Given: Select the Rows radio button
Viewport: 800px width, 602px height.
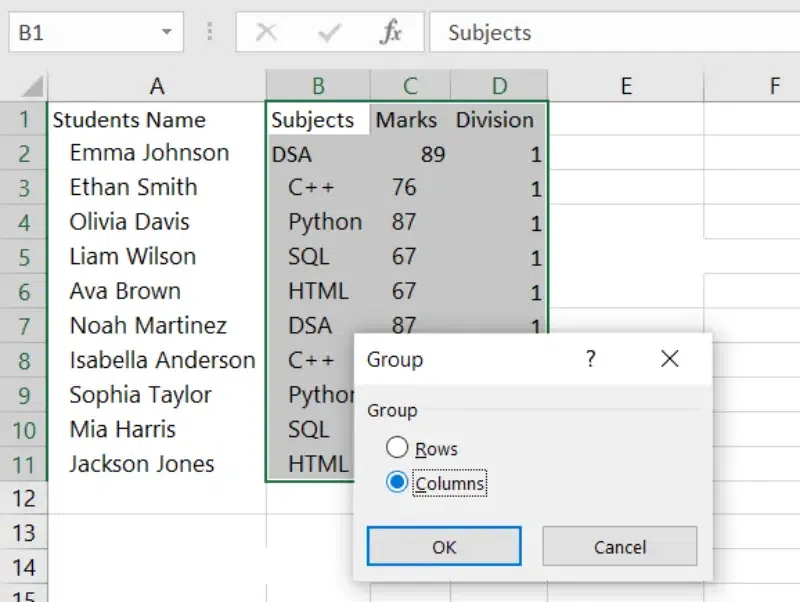Looking at the screenshot, I should coord(398,448).
